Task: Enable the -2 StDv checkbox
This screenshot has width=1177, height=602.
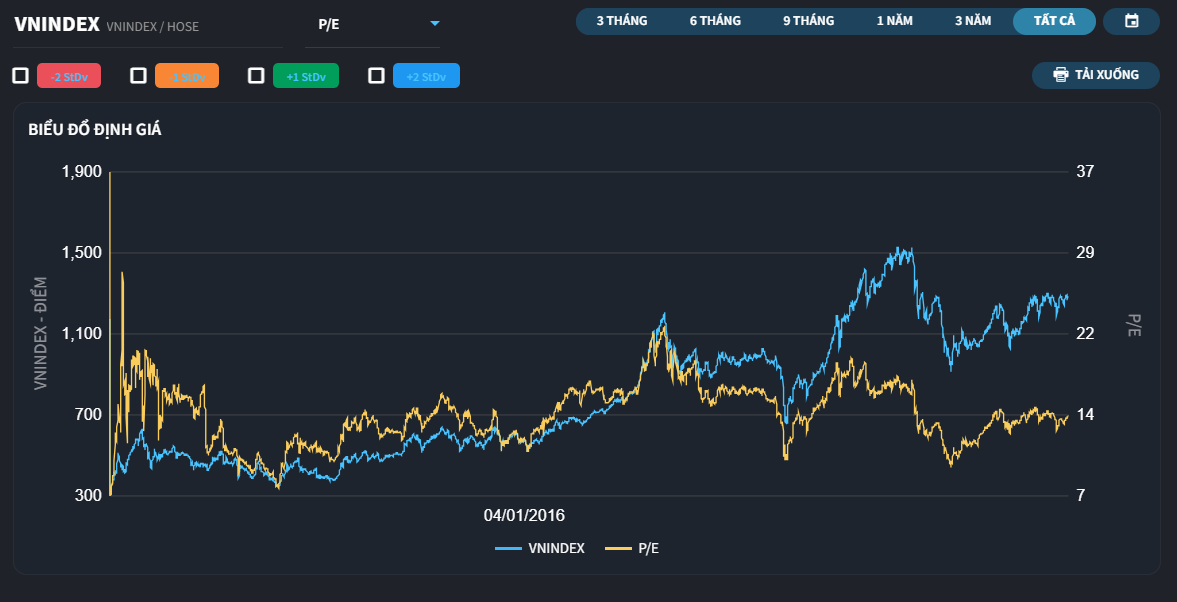Action: point(21,76)
